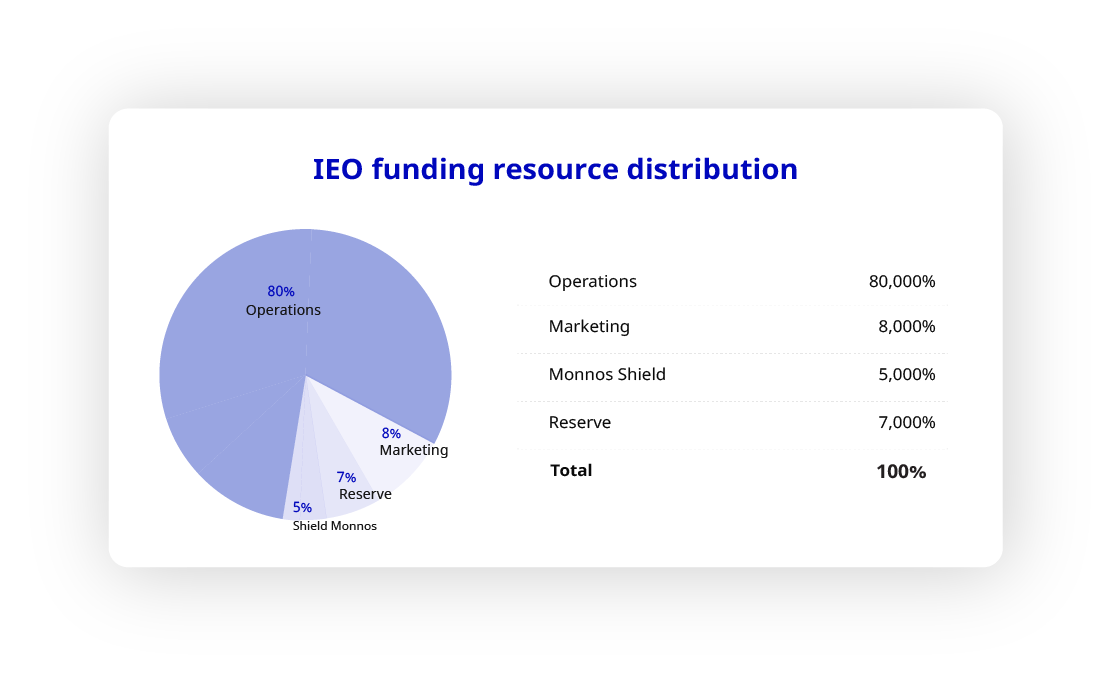Click the Operations row label in the table
1119x683 pixels.
[592, 281]
